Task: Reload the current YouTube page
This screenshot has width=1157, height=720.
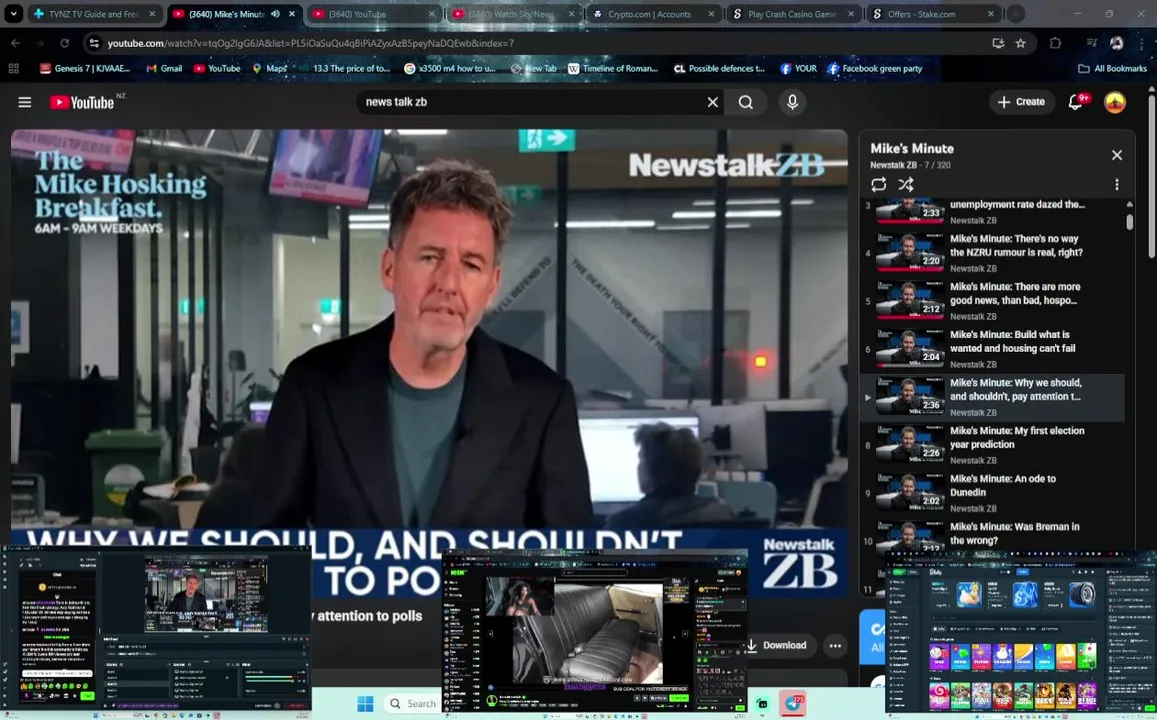Action: pyautogui.click(x=64, y=44)
